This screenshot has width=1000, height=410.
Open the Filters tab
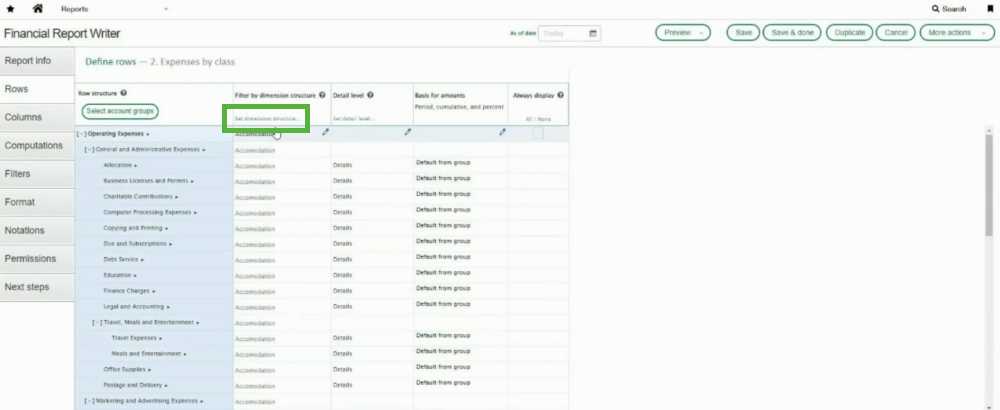tap(37, 173)
